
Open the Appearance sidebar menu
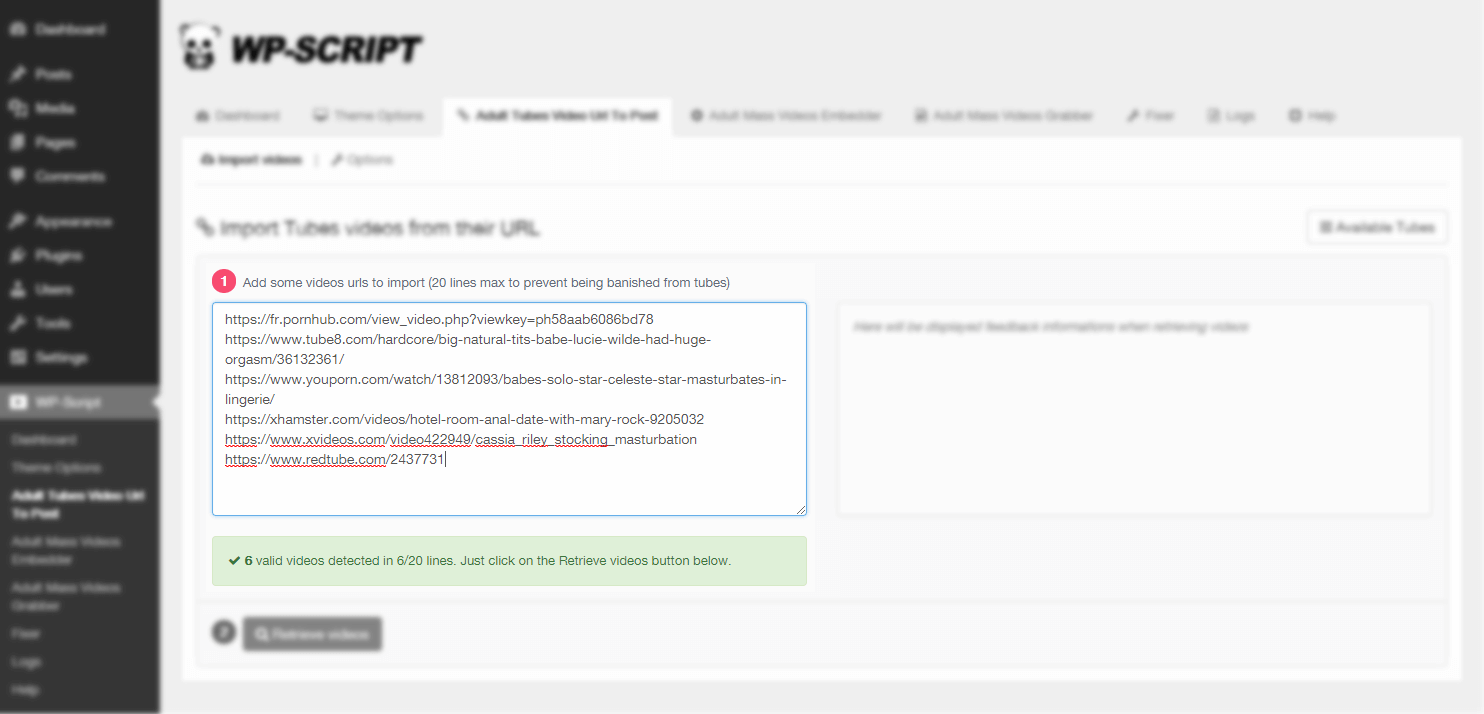click(x=73, y=221)
